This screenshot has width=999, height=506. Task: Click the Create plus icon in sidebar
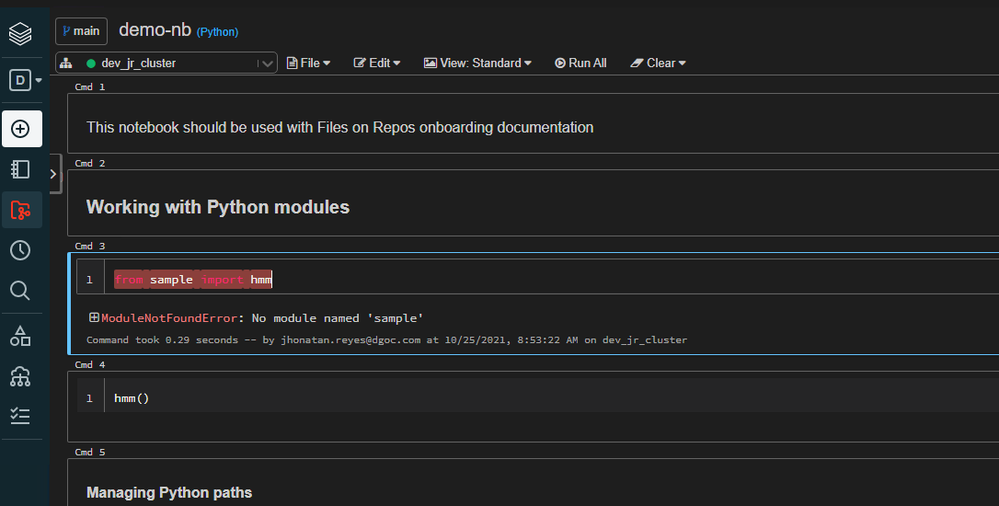point(21,129)
